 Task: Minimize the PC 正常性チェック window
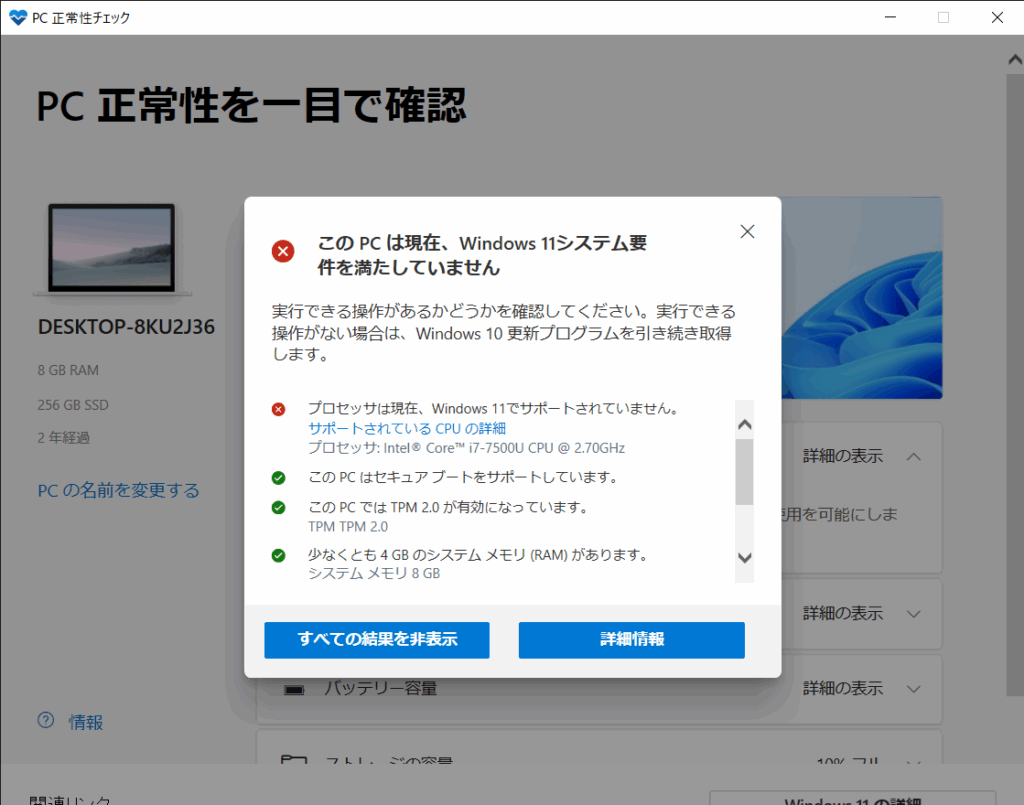coord(890,18)
